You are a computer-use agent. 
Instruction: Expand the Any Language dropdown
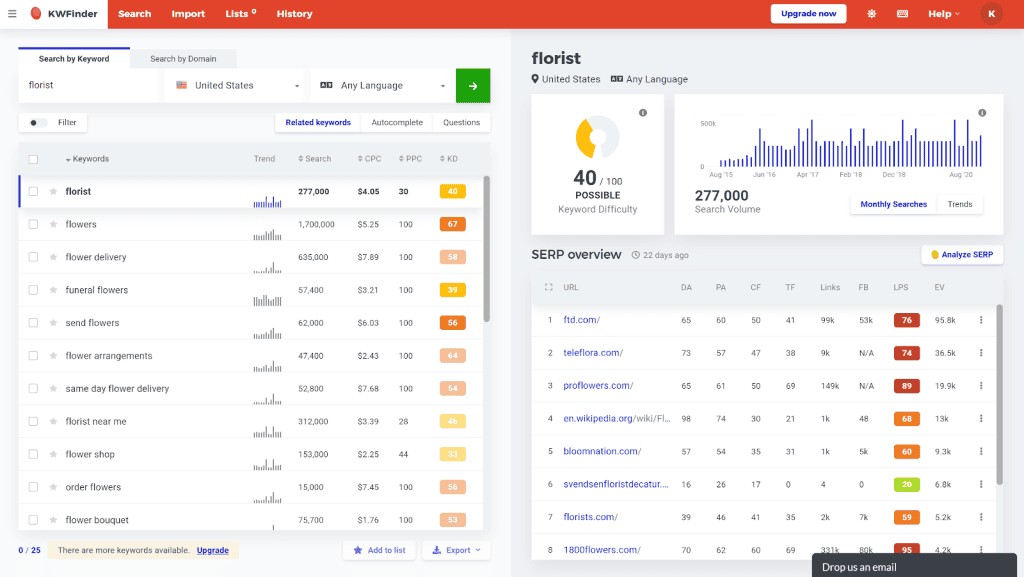click(382, 86)
